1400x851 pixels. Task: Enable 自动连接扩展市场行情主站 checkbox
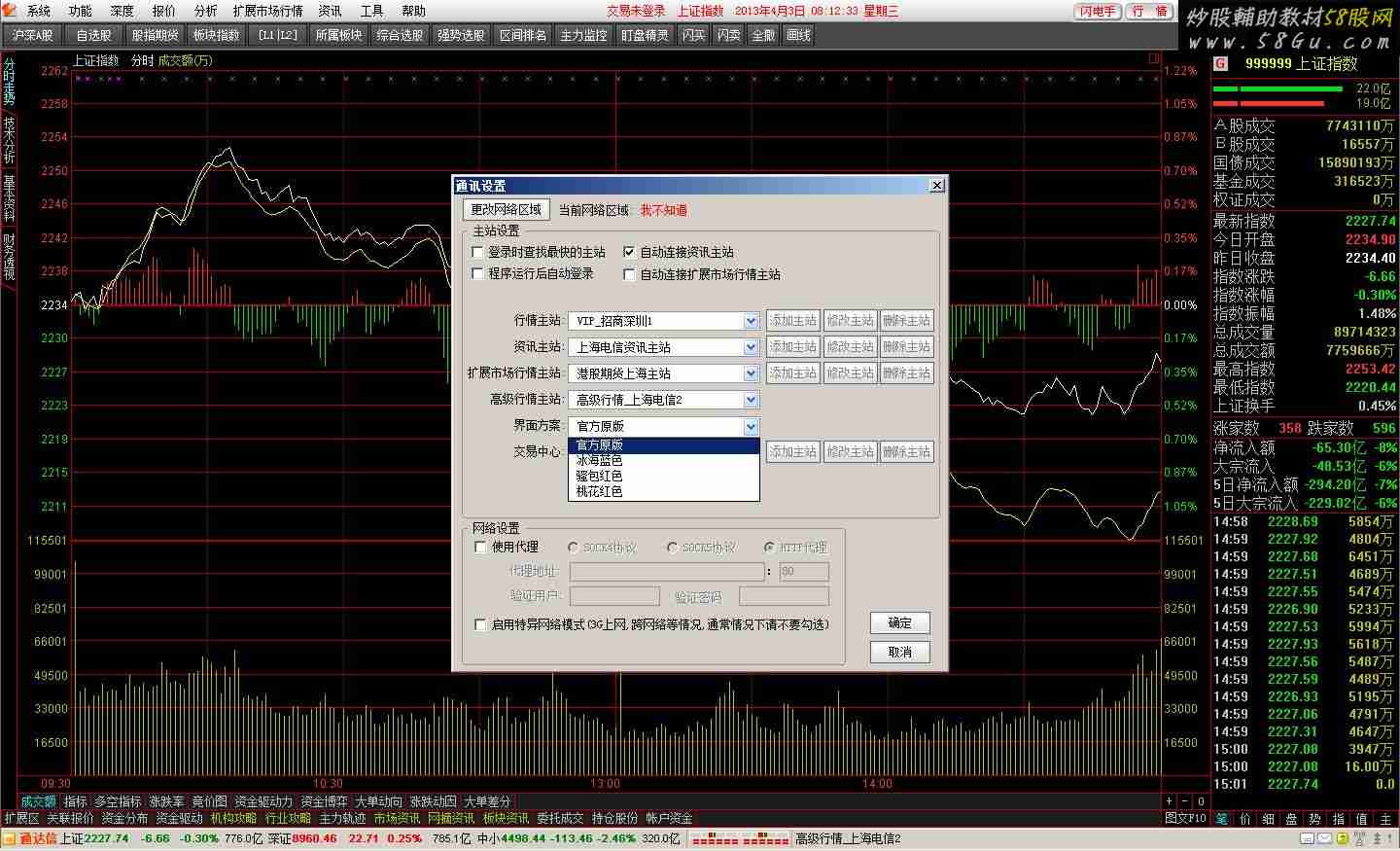[629, 274]
